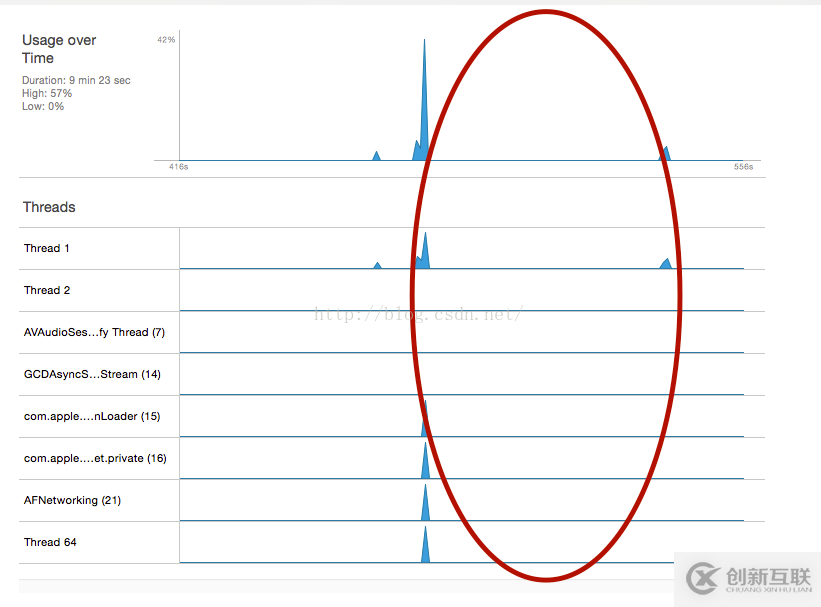Click the Thread 1 first small spike
821x607 pixels.
point(377,266)
